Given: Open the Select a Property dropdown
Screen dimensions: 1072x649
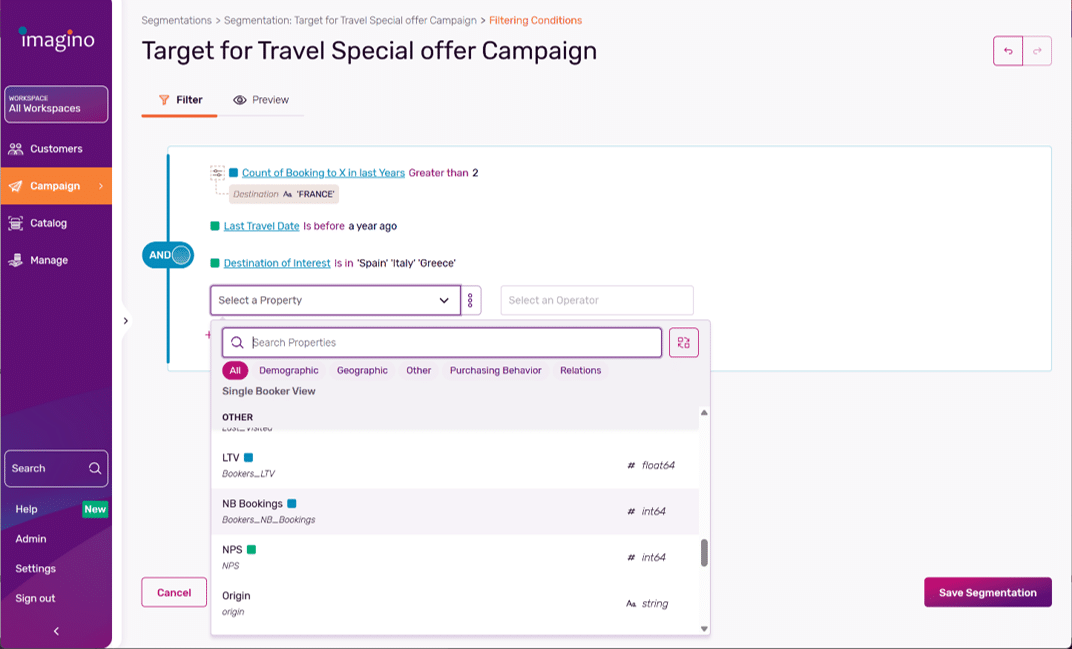Looking at the screenshot, I should (x=334, y=300).
